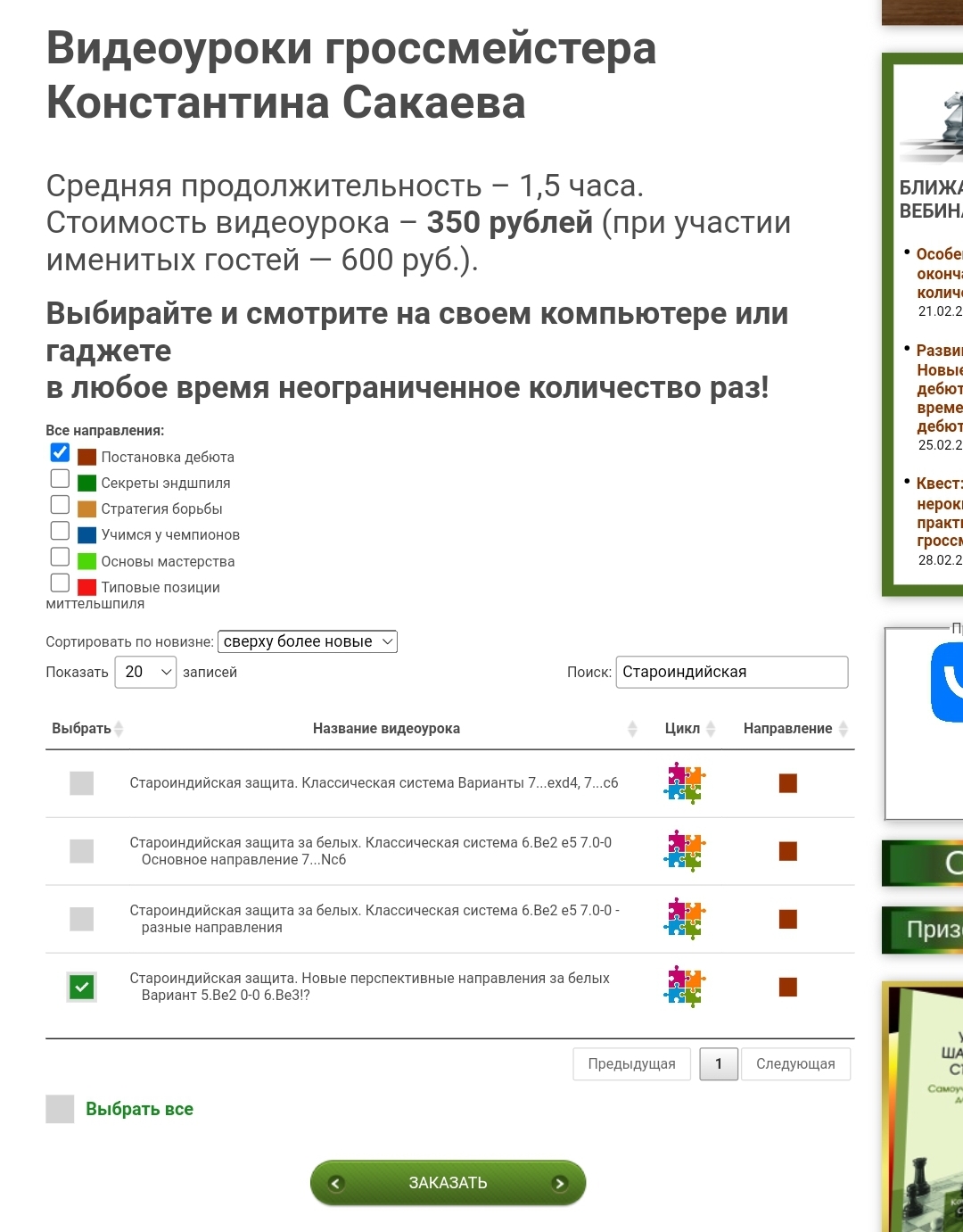963x1232 pixels.
Task: Deselect the checked 6.Be3!? lesson
Action: coord(82,987)
